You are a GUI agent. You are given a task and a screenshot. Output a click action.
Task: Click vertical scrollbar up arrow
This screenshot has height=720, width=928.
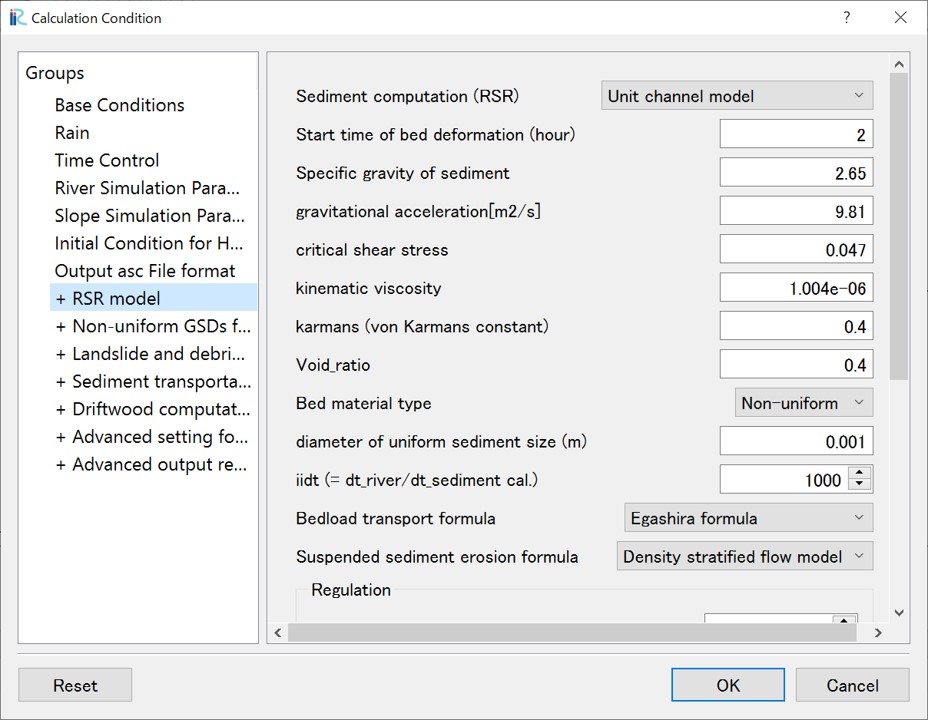[x=899, y=64]
